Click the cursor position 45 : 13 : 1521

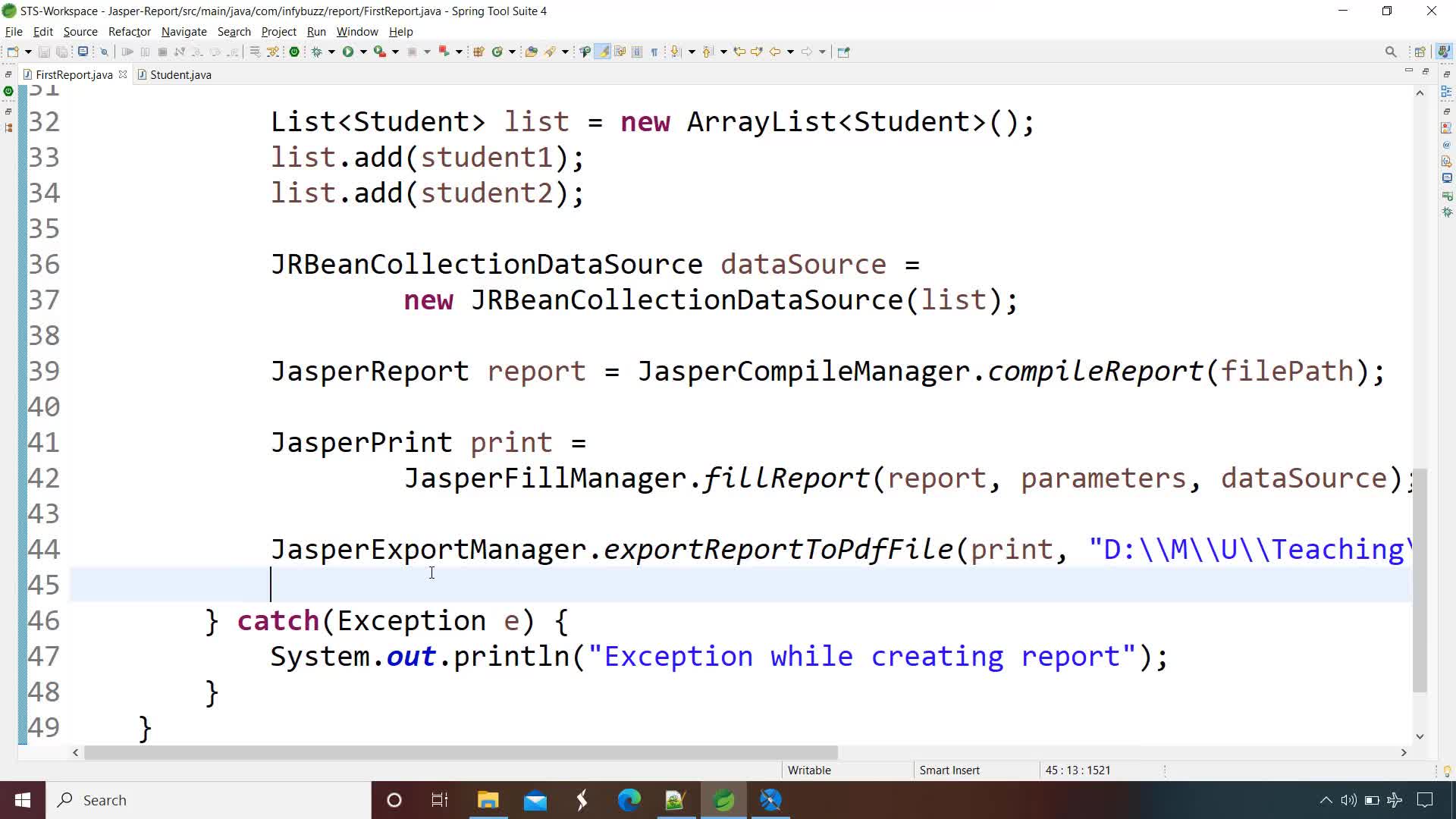coord(1078,770)
